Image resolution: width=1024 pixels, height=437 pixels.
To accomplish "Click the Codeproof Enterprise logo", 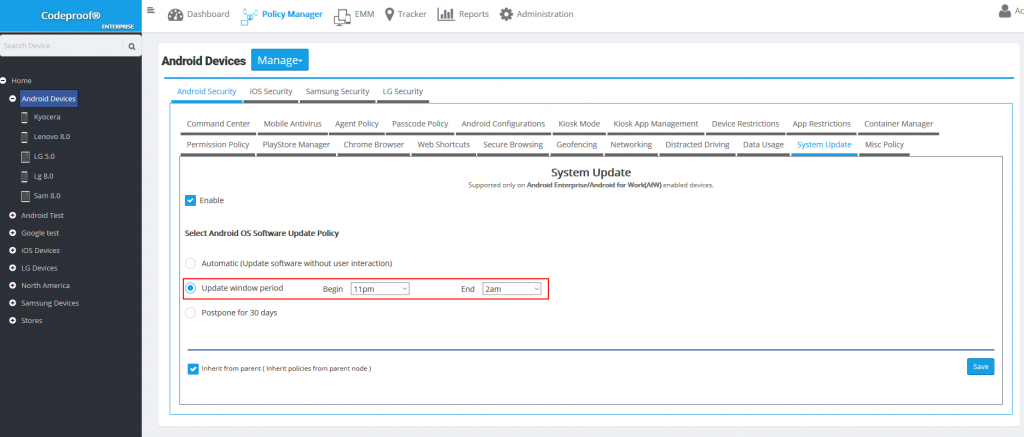I will pyautogui.click(x=71, y=16).
